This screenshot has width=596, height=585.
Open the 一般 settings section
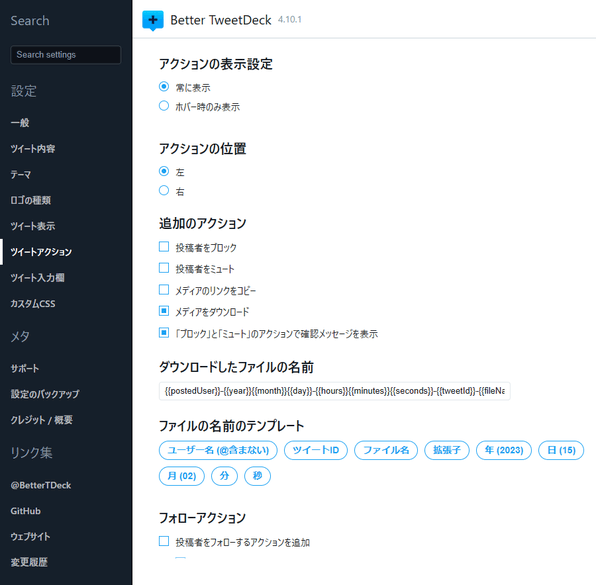(x=20, y=123)
